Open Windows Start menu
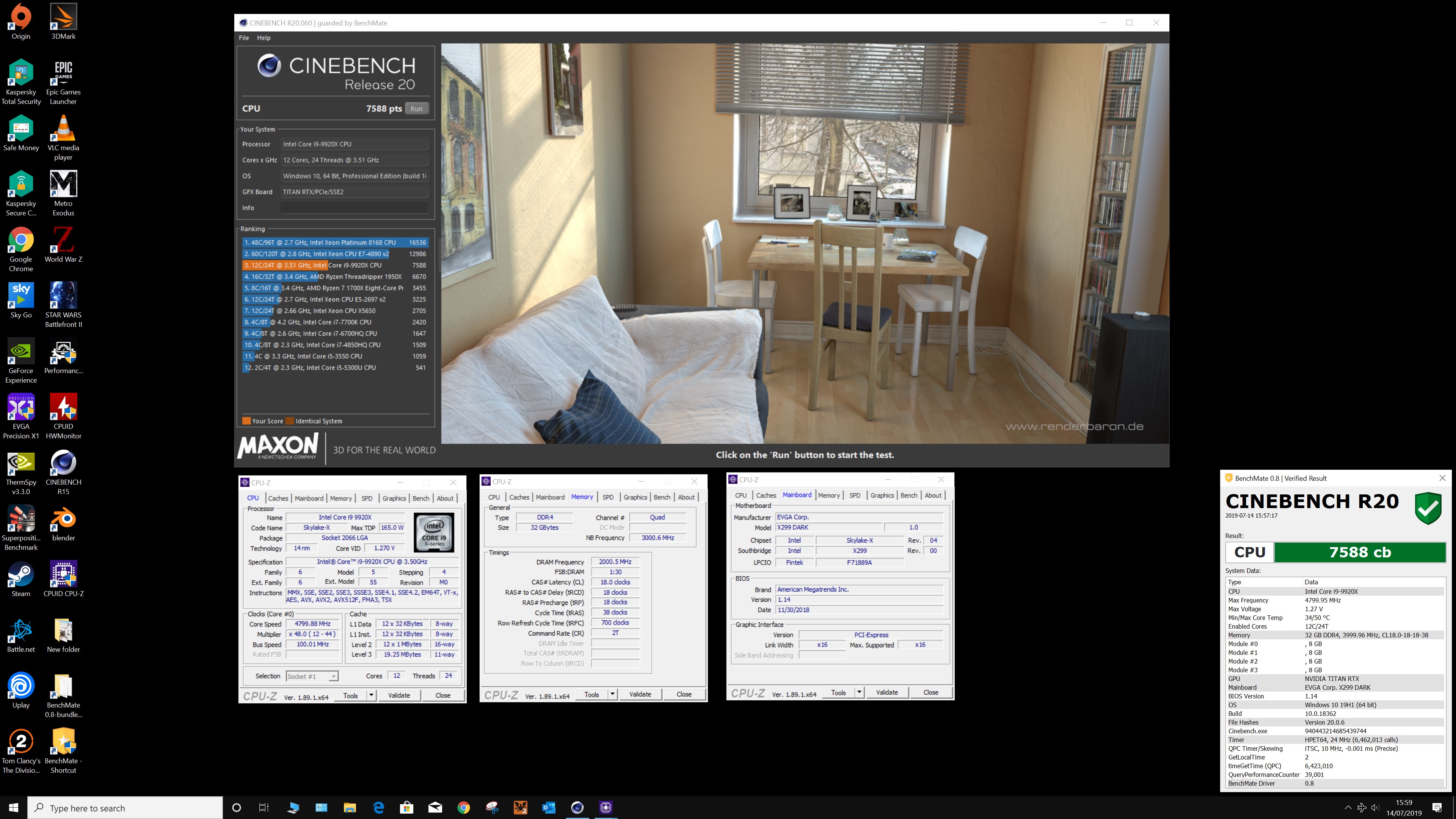 (14, 807)
